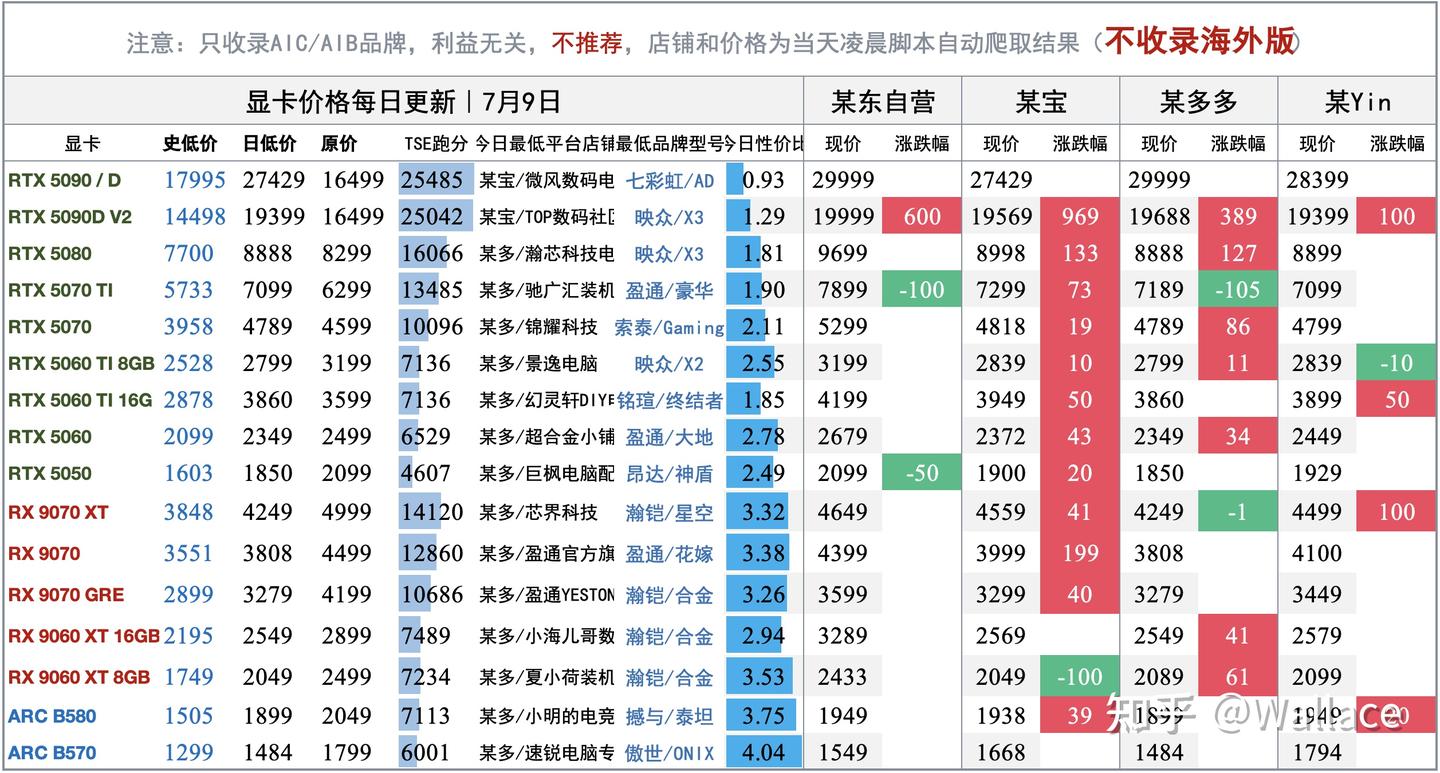Click the brand cell 撼与/泰坦
Image resolution: width=1440 pixels, height=773 pixels.
click(670, 716)
